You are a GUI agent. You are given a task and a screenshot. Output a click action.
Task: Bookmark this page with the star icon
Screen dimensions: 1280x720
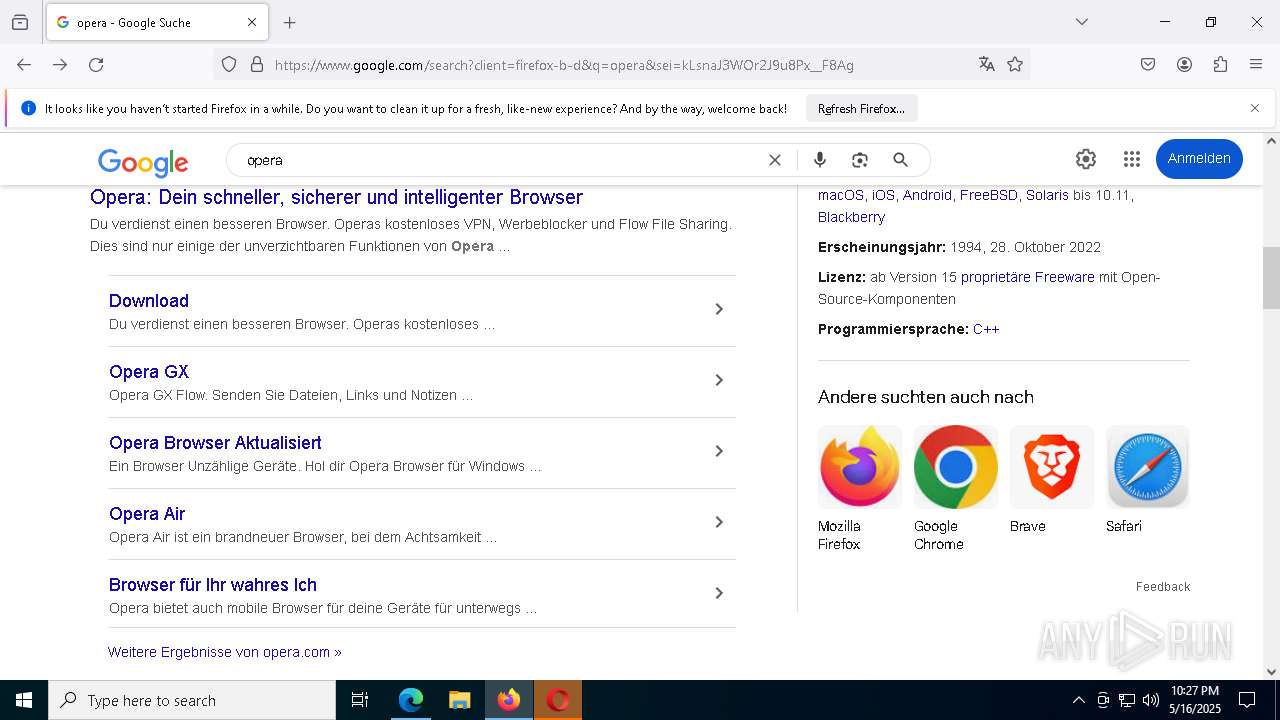tap(1015, 65)
